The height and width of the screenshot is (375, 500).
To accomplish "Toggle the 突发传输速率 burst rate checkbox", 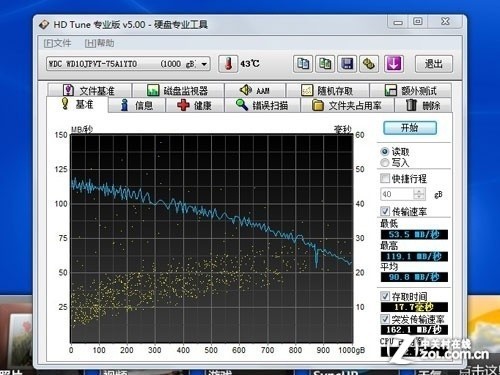I will tap(385, 319).
